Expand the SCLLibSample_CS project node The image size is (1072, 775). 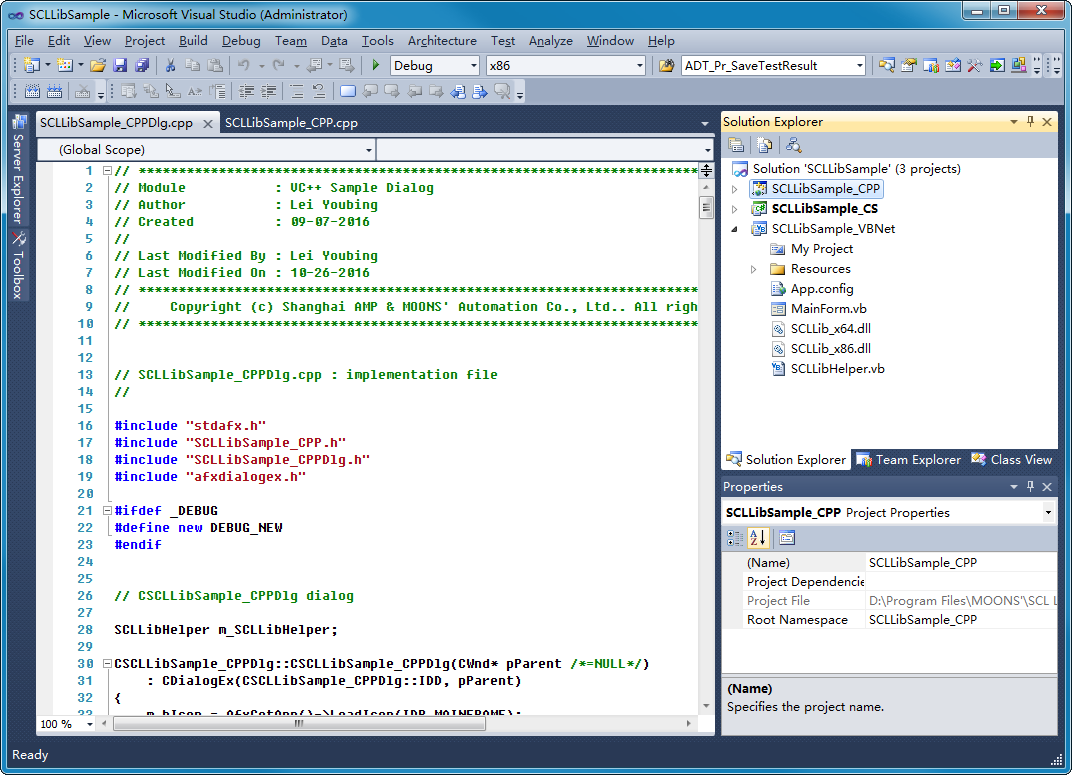coord(735,209)
